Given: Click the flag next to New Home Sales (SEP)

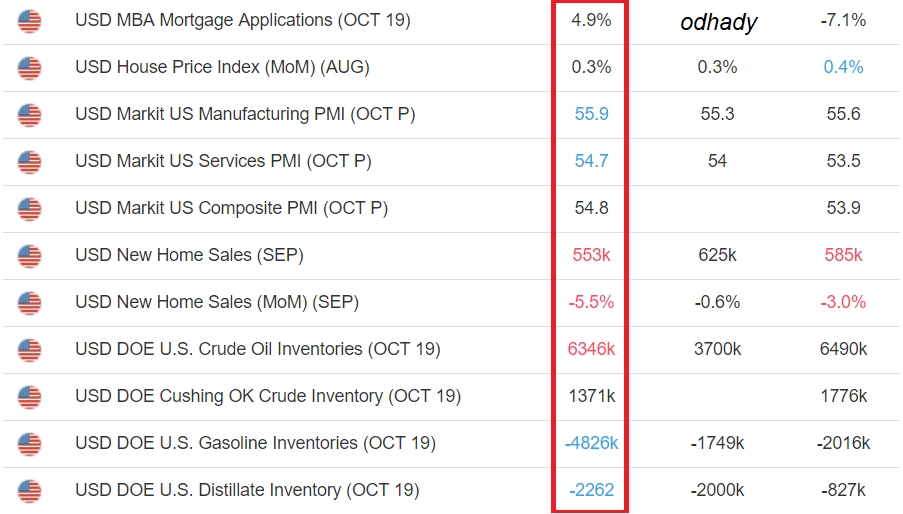Looking at the screenshot, I should tap(29, 256).
